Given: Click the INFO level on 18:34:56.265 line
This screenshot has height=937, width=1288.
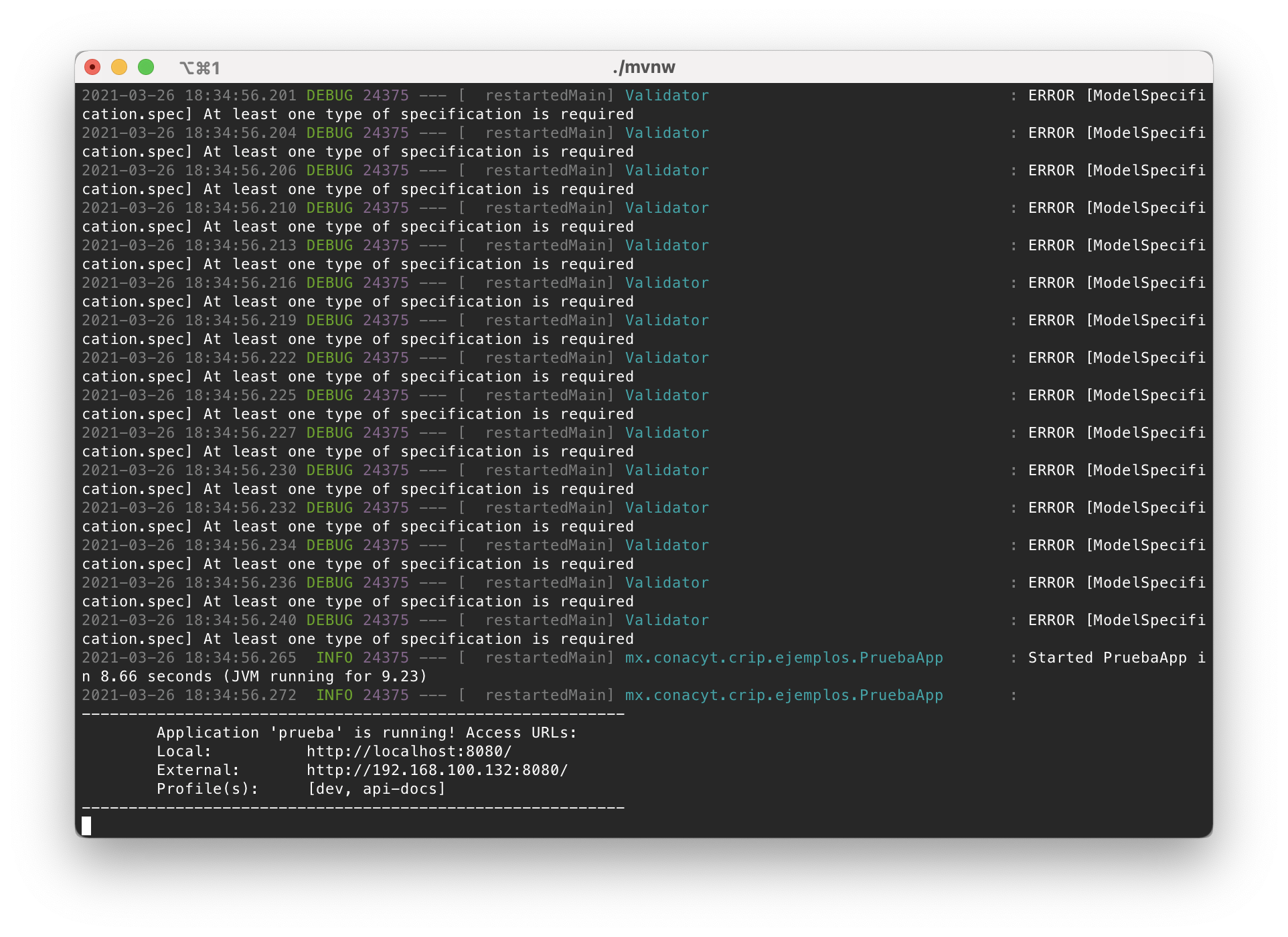Looking at the screenshot, I should (334, 658).
